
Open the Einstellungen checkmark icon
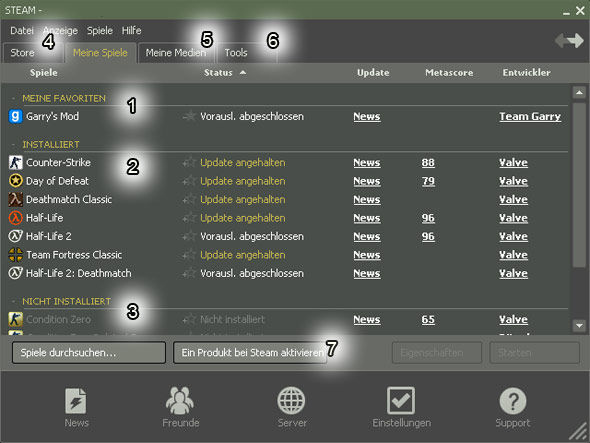coord(401,400)
